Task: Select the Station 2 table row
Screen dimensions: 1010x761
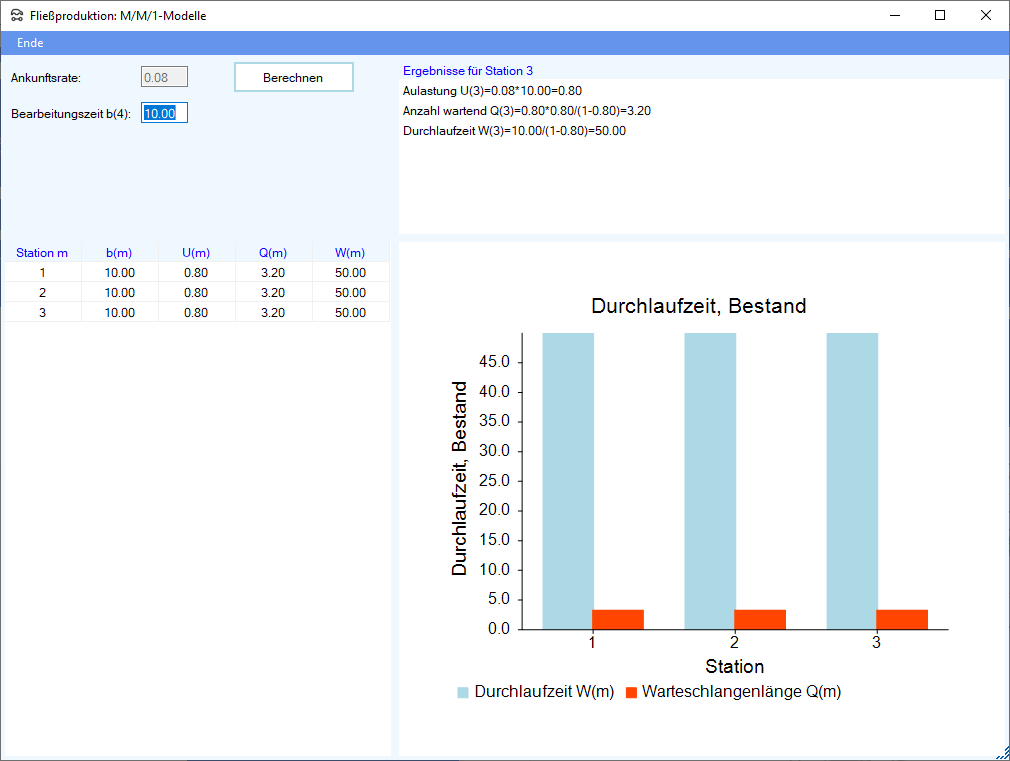Action: tap(196, 293)
